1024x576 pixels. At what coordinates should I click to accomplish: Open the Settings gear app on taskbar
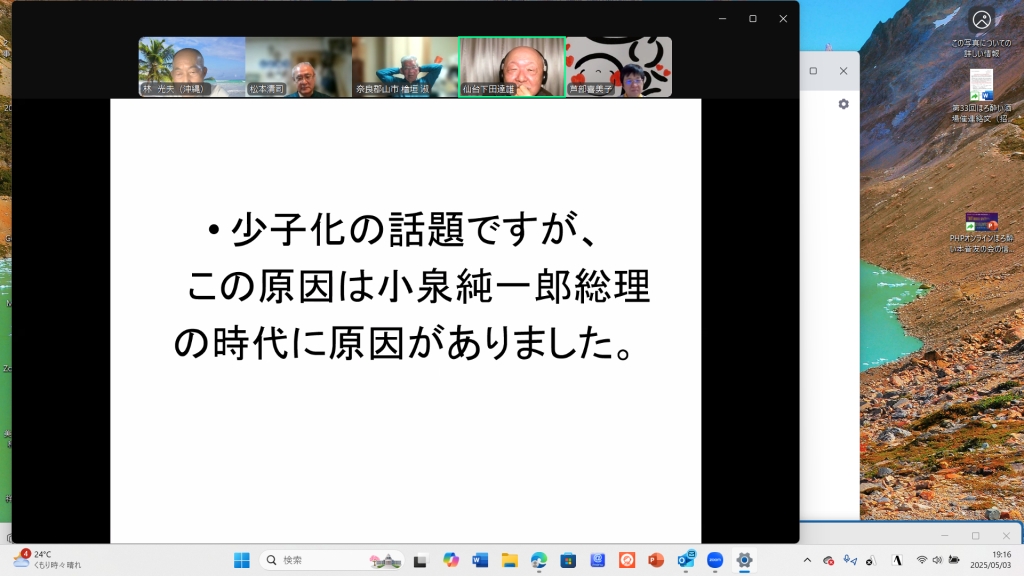click(744, 560)
